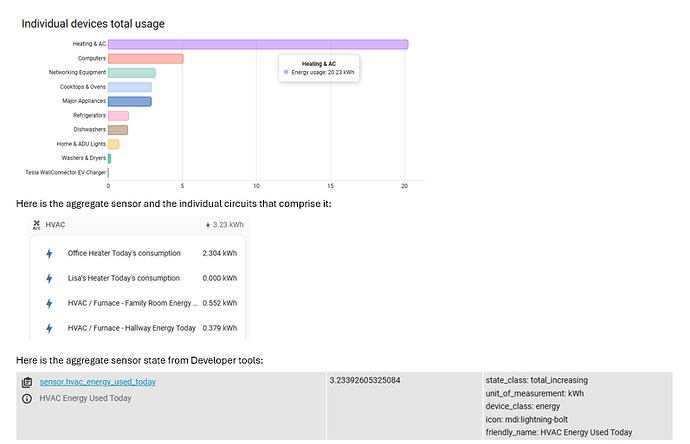Click the Family Room furnace lightning icon
This screenshot has width=690, height=444.
48,303
